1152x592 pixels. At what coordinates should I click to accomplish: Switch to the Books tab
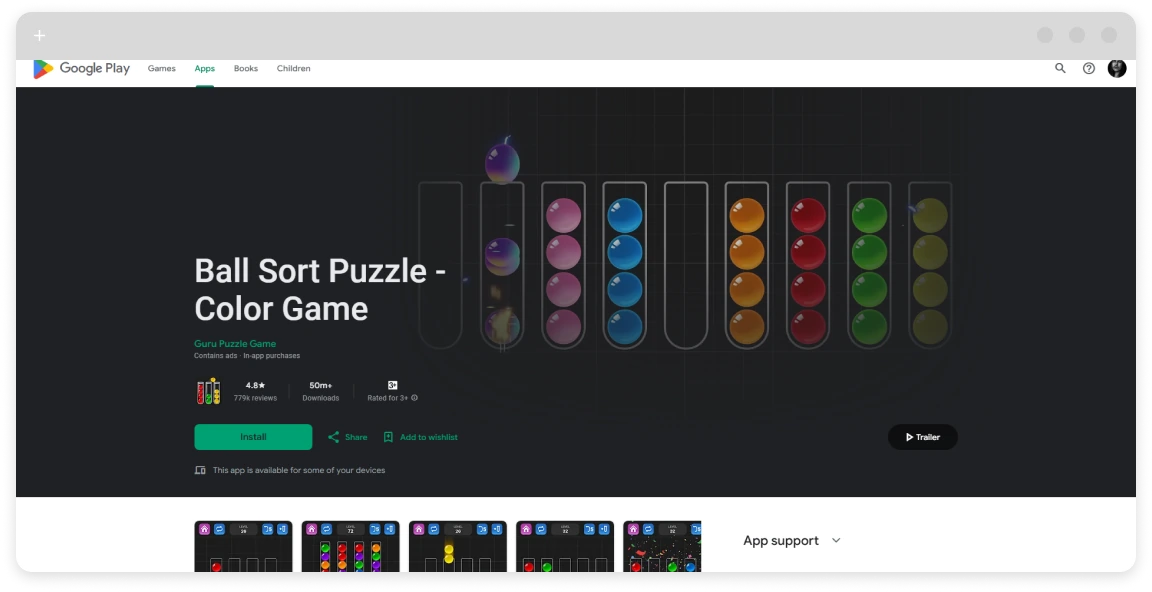click(245, 68)
